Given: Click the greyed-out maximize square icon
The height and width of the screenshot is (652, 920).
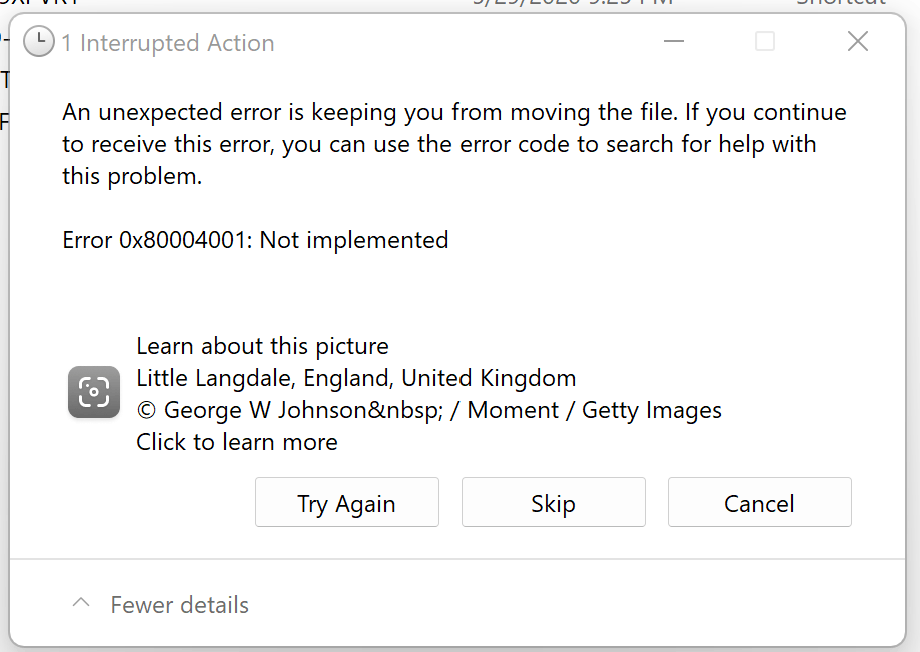Looking at the screenshot, I should click(x=765, y=41).
